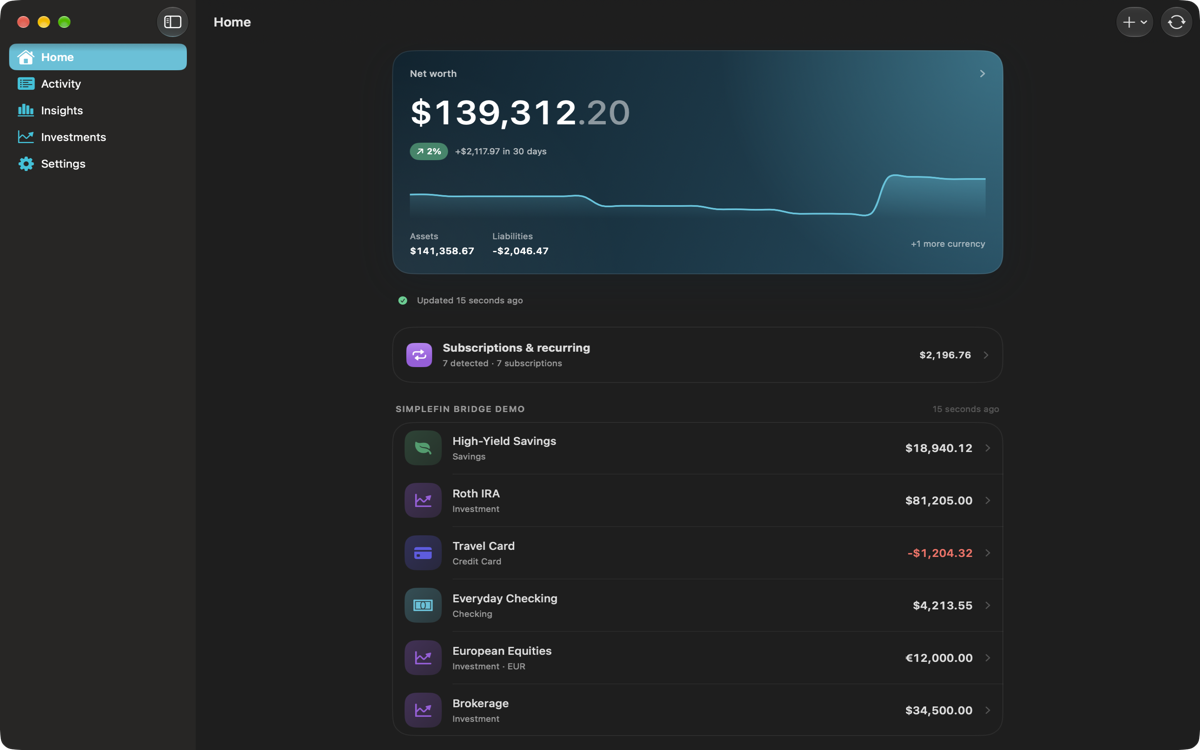1200x750 pixels.
Task: Click the $34,500.00 balance
Action: pyautogui.click(x=939, y=710)
